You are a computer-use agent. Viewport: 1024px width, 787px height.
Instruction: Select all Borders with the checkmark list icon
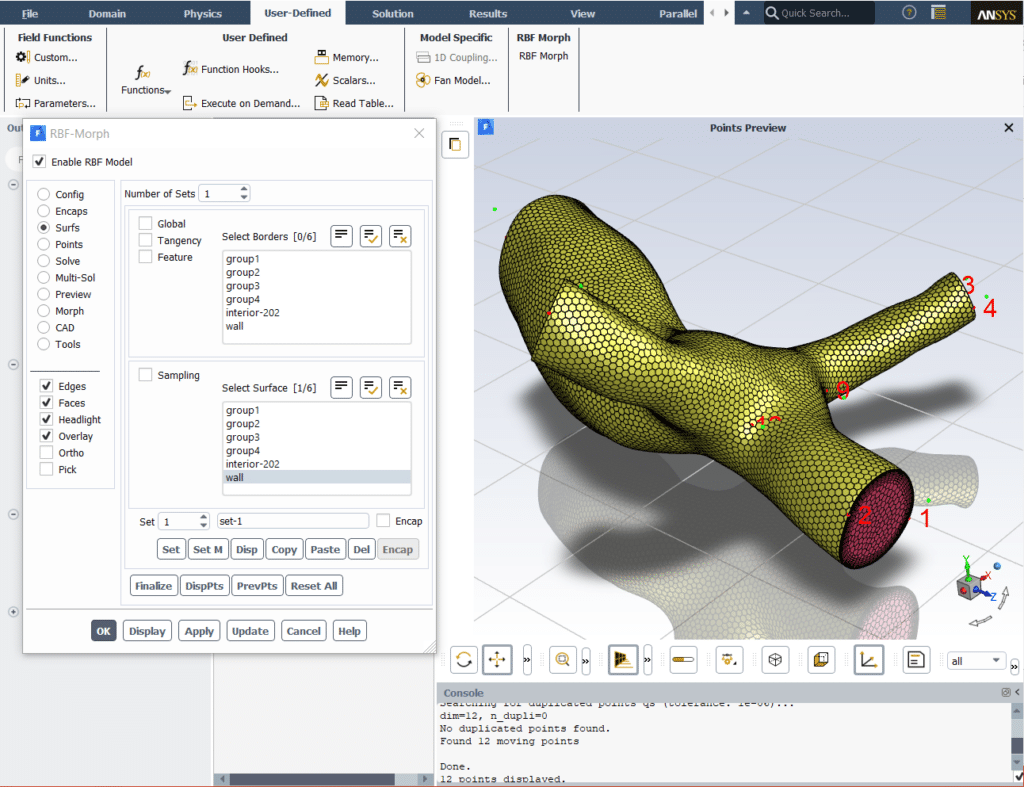coord(371,236)
